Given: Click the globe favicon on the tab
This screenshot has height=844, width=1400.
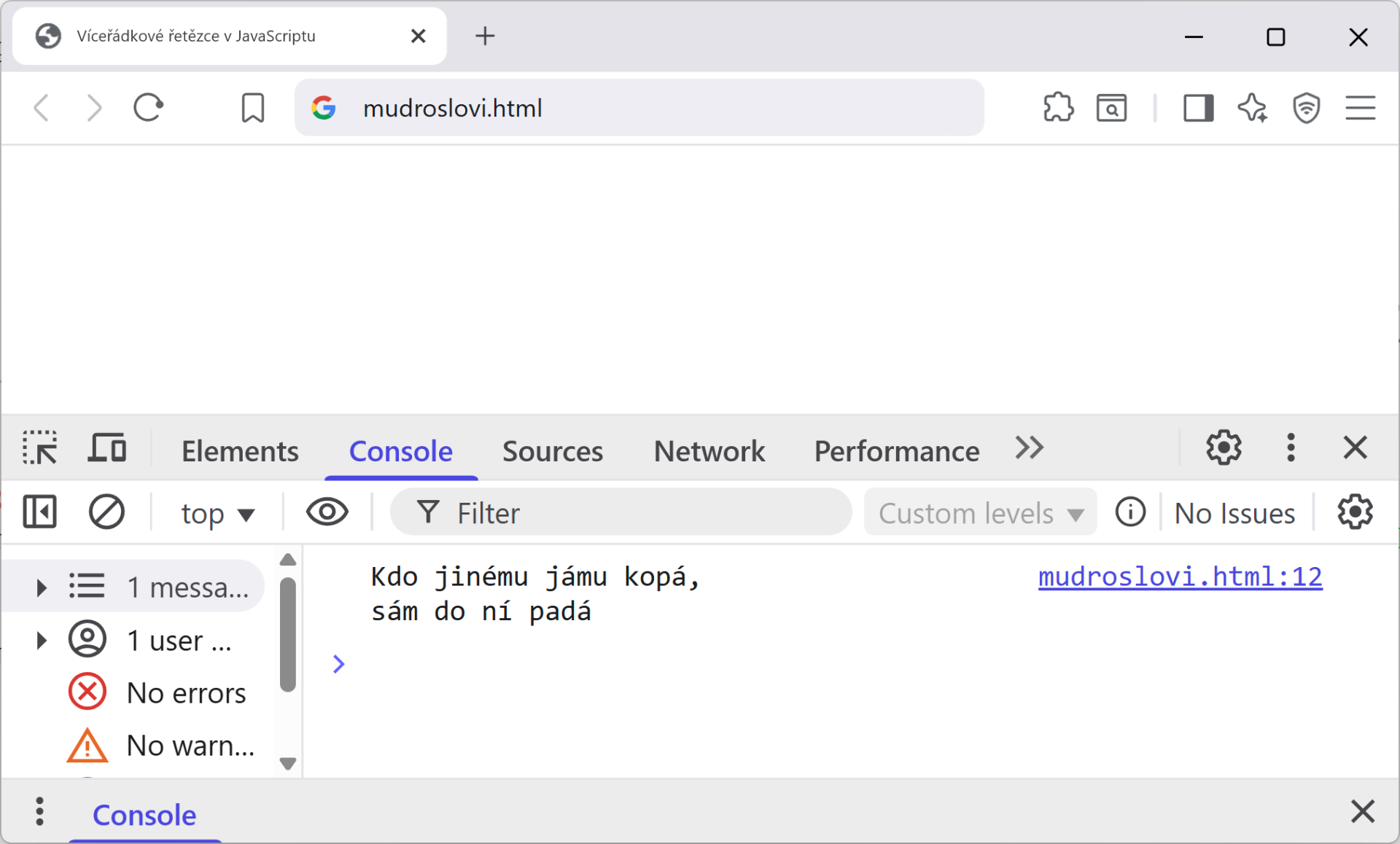Looking at the screenshot, I should point(48,36).
